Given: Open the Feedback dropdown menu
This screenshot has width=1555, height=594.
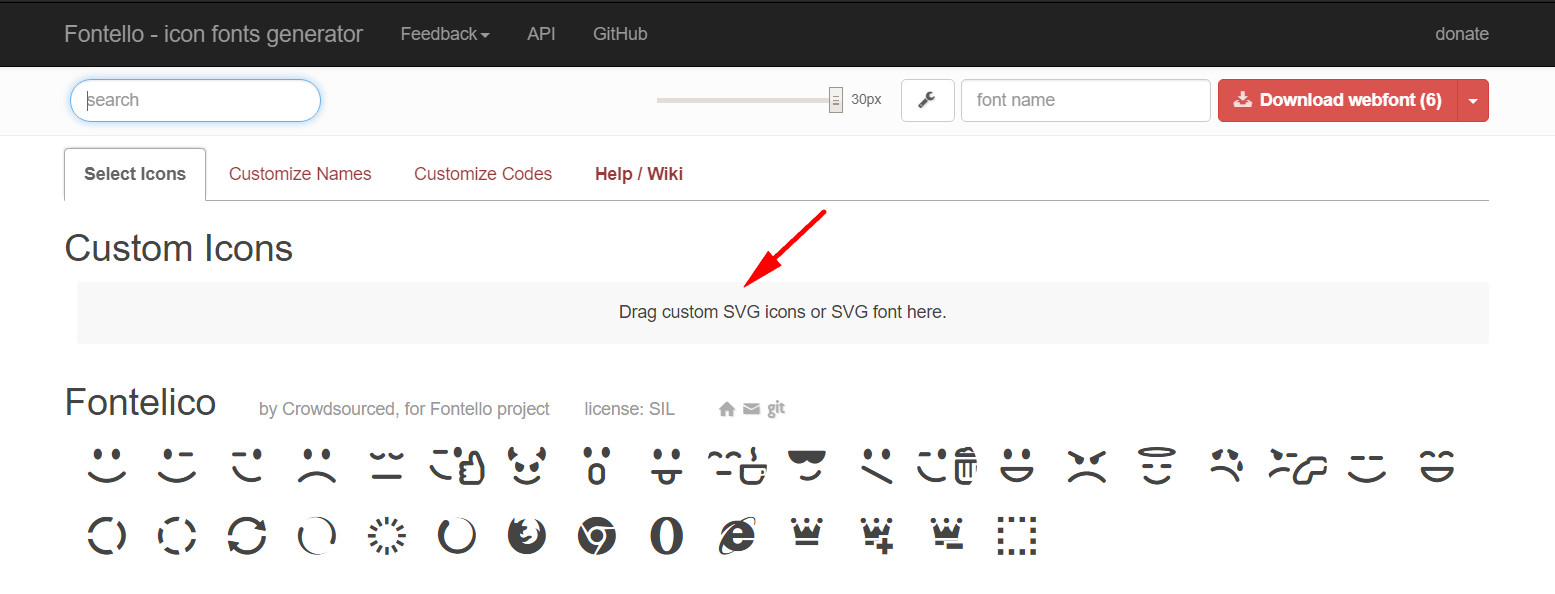Looking at the screenshot, I should click(x=445, y=34).
